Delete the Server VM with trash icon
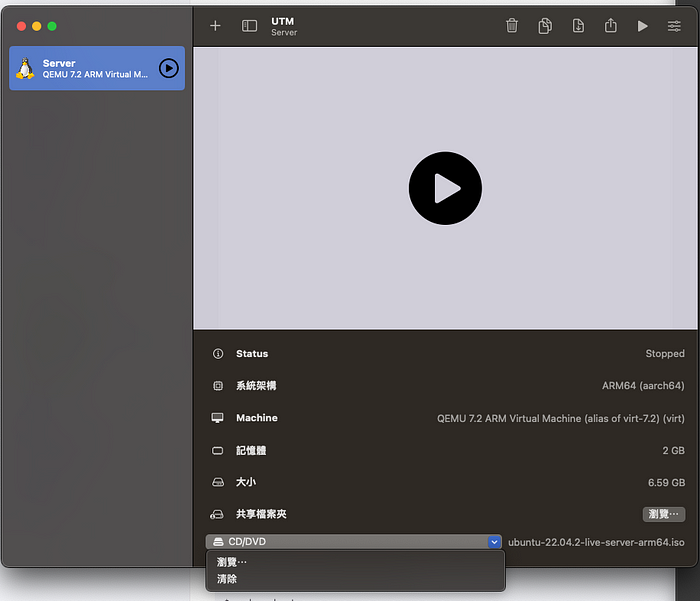The height and width of the screenshot is (601, 700). [512, 26]
